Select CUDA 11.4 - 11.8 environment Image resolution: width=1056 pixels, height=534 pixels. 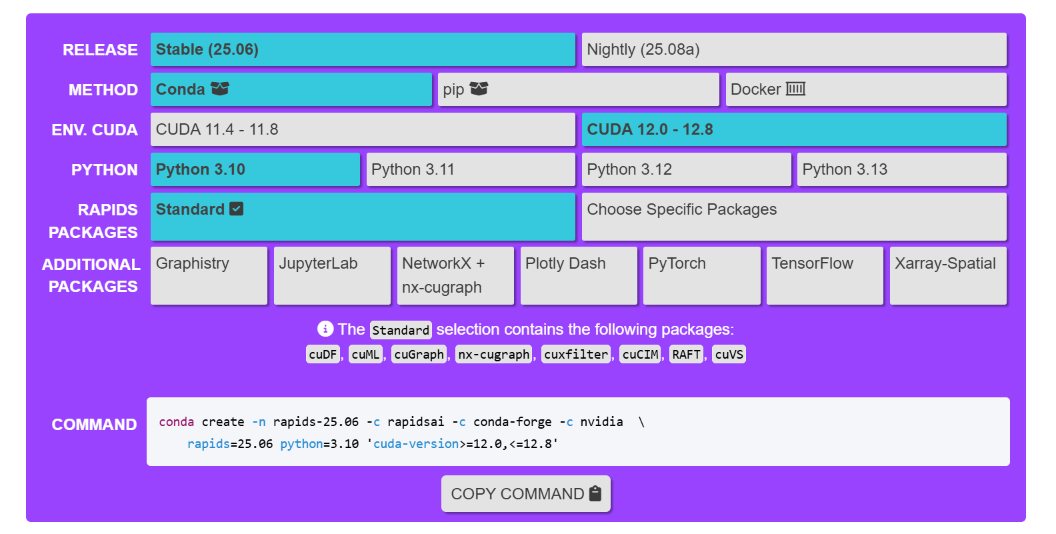click(x=363, y=129)
